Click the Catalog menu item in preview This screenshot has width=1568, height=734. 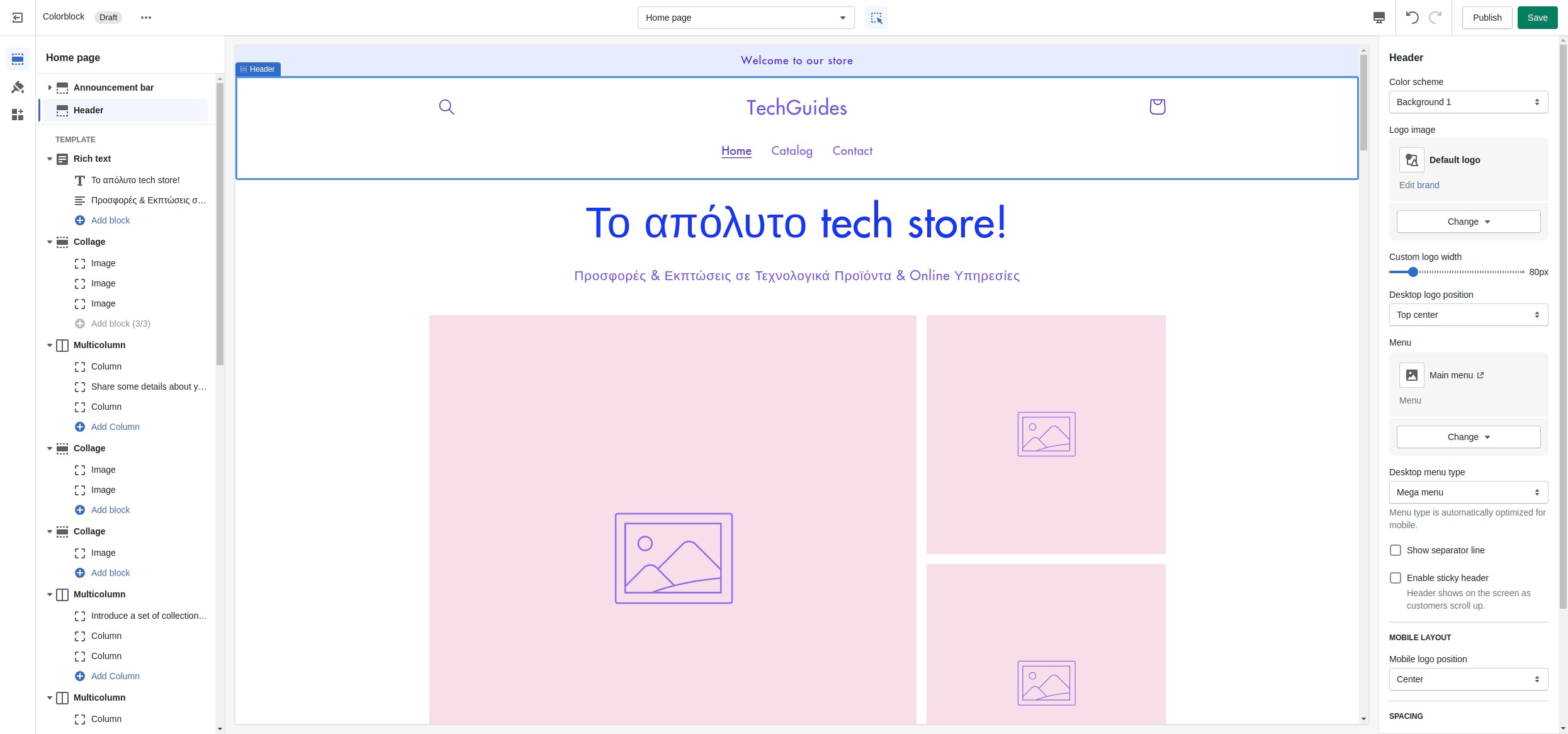tap(791, 151)
